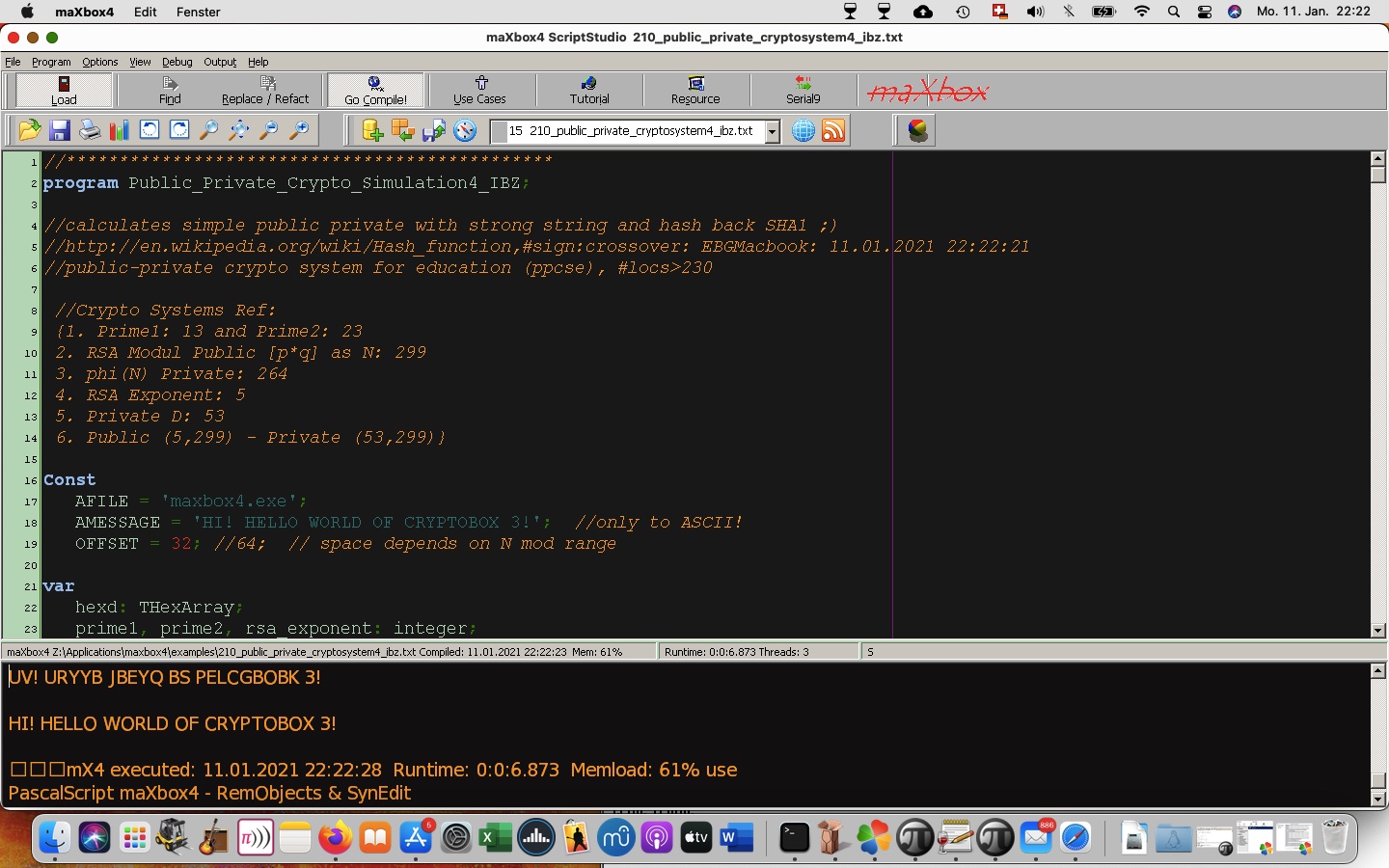The width and height of the screenshot is (1389, 868).
Task: Click the open folder icon in toolbar
Action: (x=30, y=130)
